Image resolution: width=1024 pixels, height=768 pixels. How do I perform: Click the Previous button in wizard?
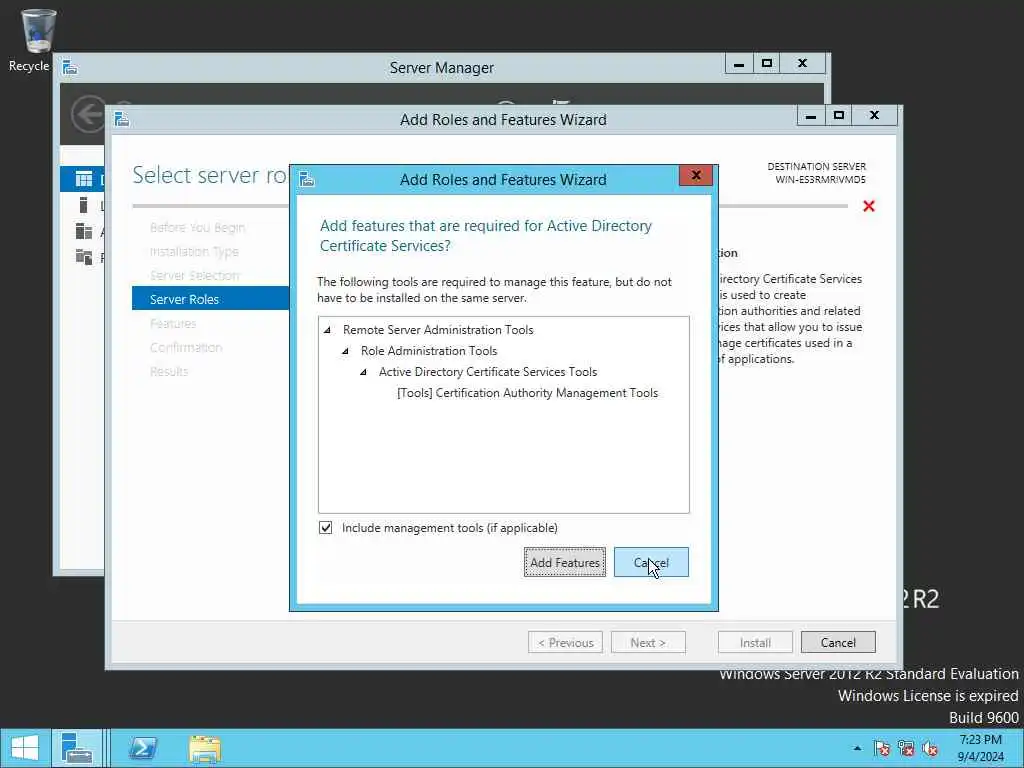click(x=565, y=643)
